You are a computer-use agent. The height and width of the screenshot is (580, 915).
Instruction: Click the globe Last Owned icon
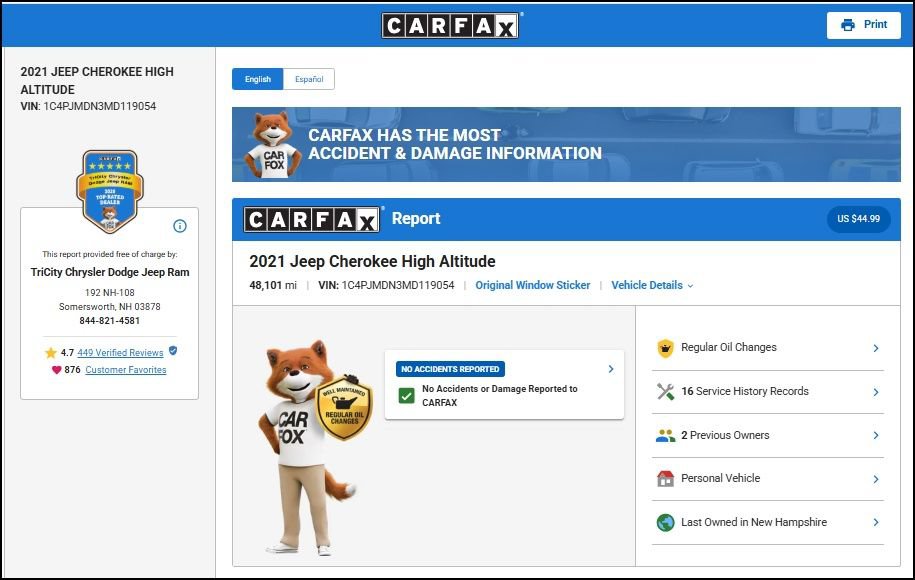pyautogui.click(x=665, y=522)
